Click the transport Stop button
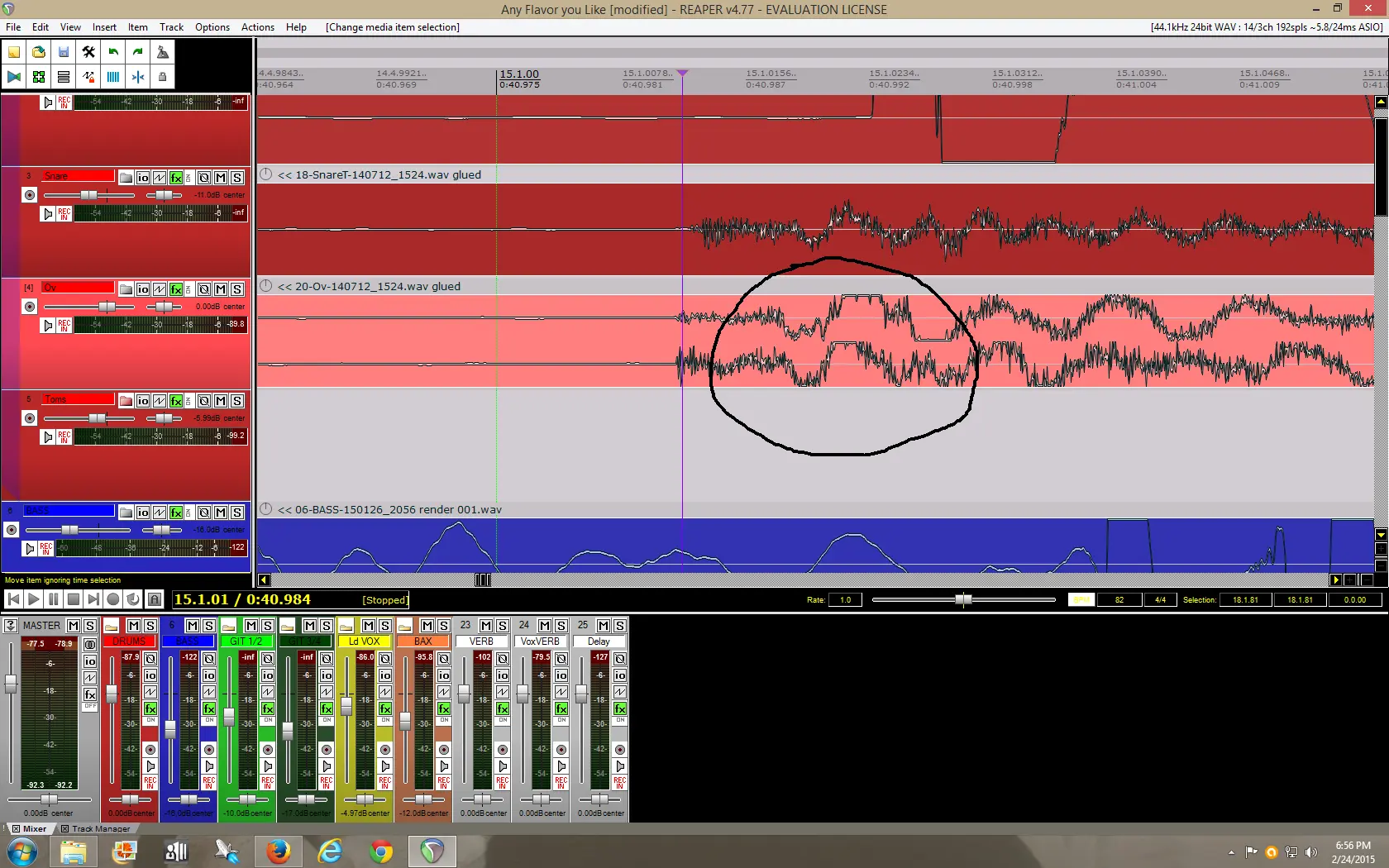The height and width of the screenshot is (868, 1389). [74, 599]
